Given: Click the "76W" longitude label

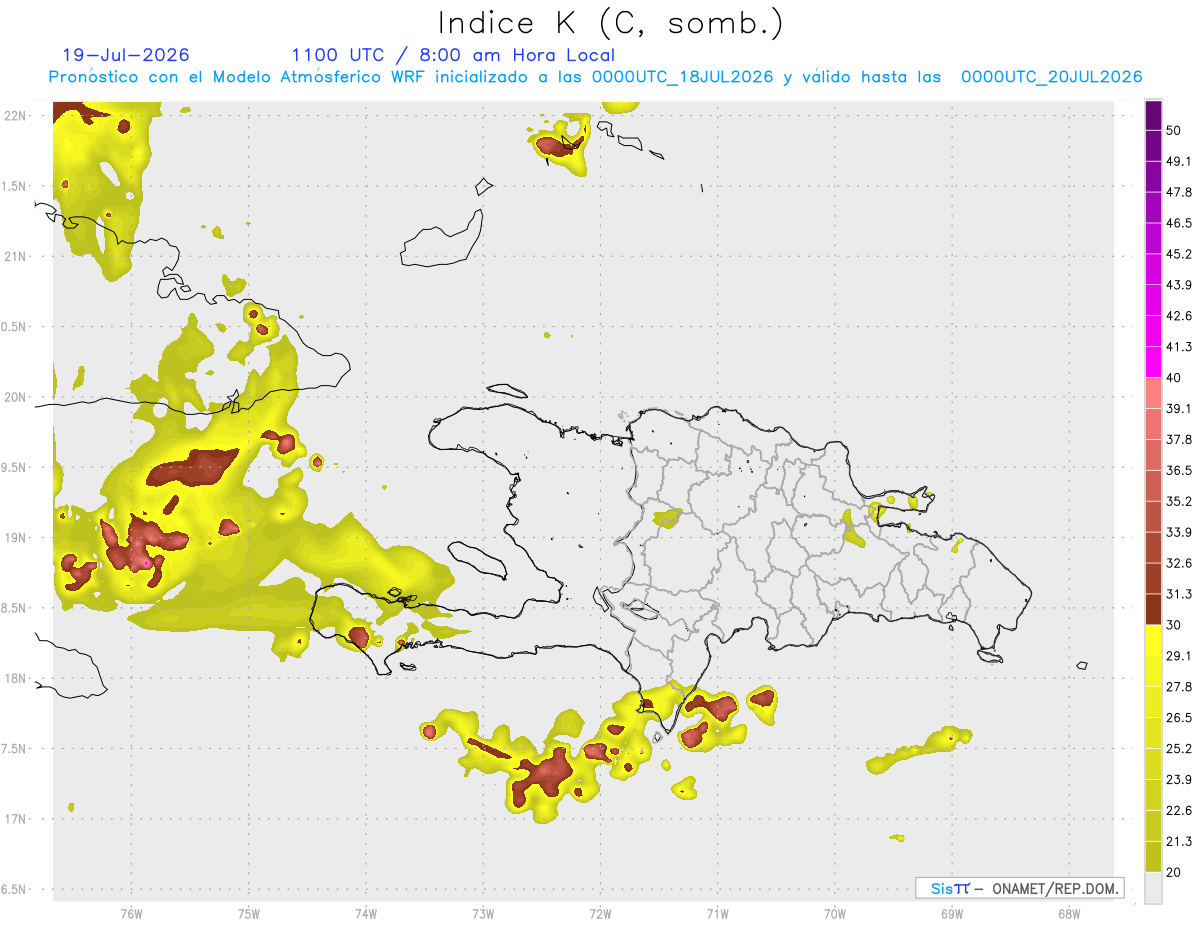Looking at the screenshot, I should tap(131, 912).
